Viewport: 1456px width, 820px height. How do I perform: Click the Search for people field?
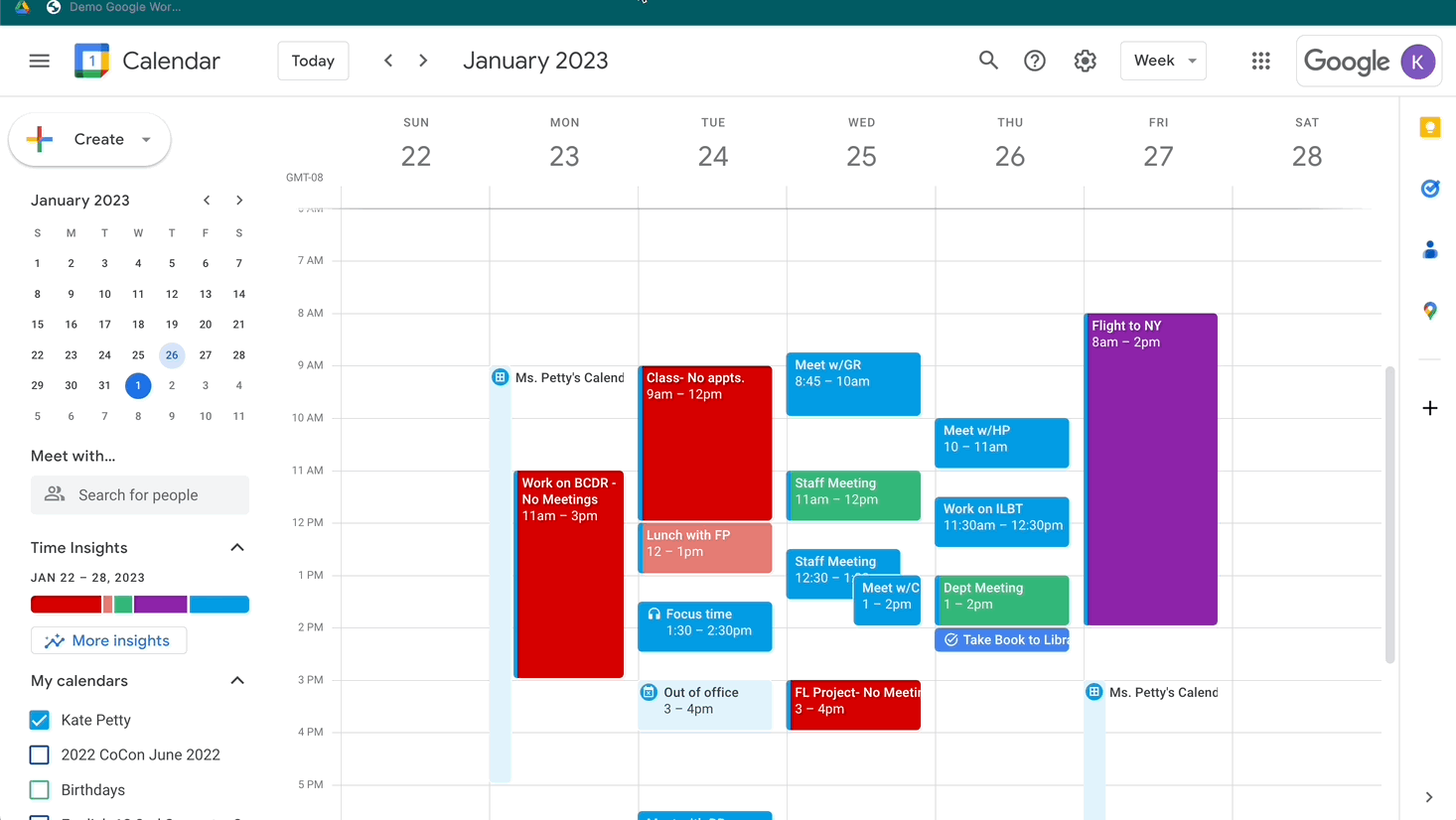[139, 494]
